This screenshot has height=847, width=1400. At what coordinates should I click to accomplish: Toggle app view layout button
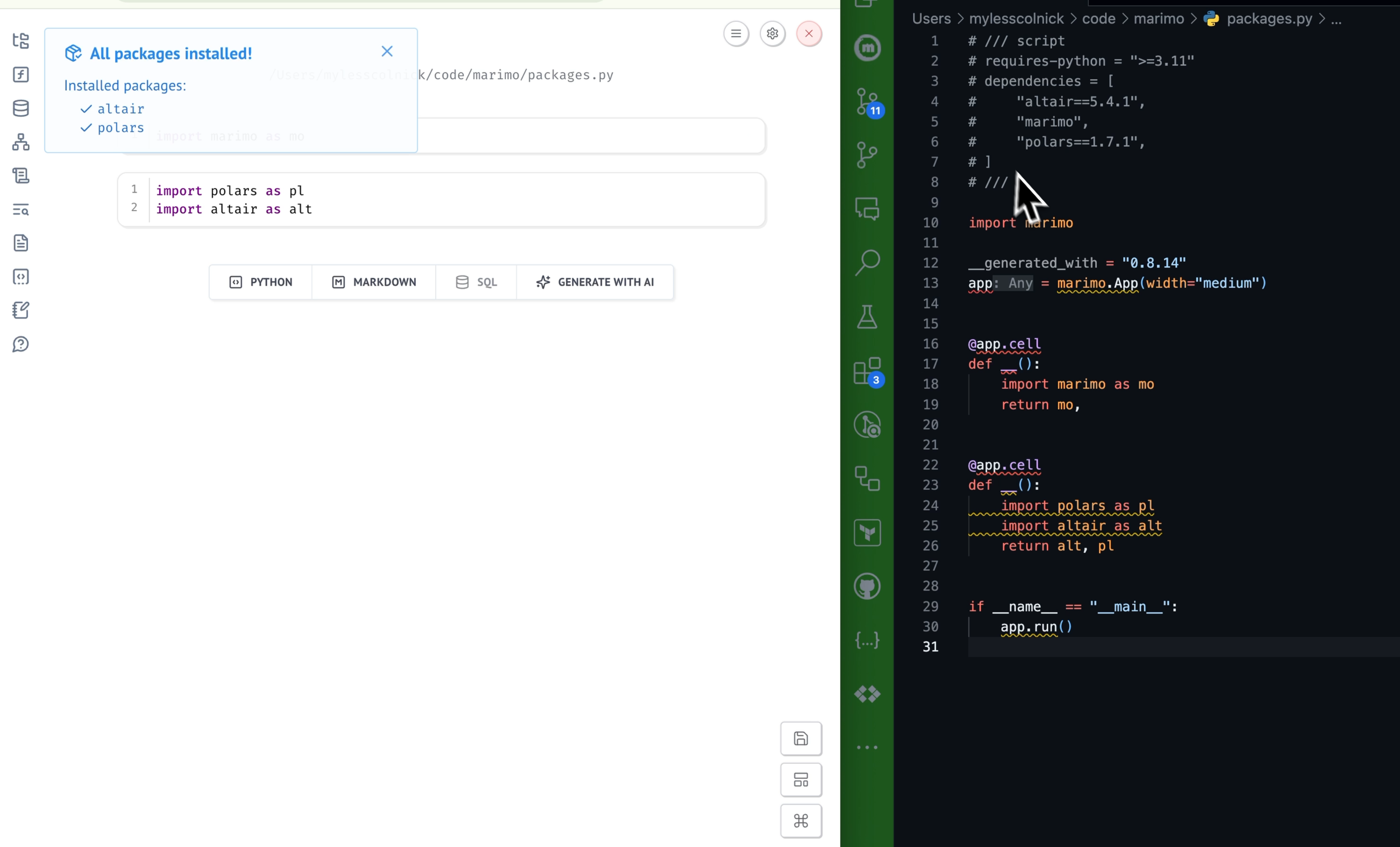click(801, 779)
